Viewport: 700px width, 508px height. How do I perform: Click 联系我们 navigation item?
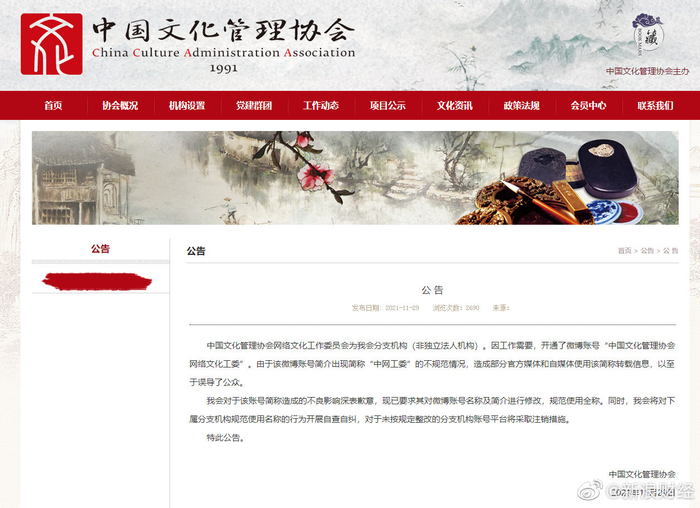click(x=655, y=105)
